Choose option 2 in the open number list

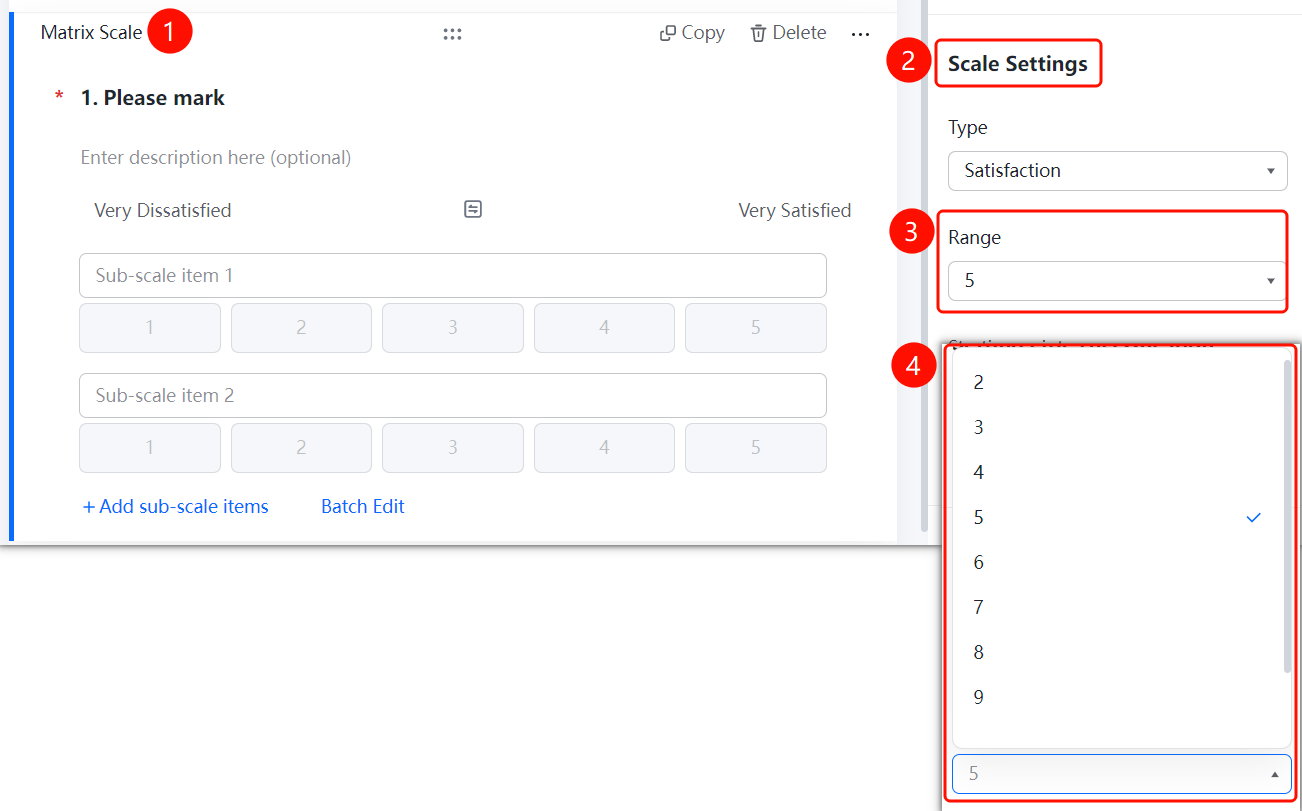[1116, 382]
